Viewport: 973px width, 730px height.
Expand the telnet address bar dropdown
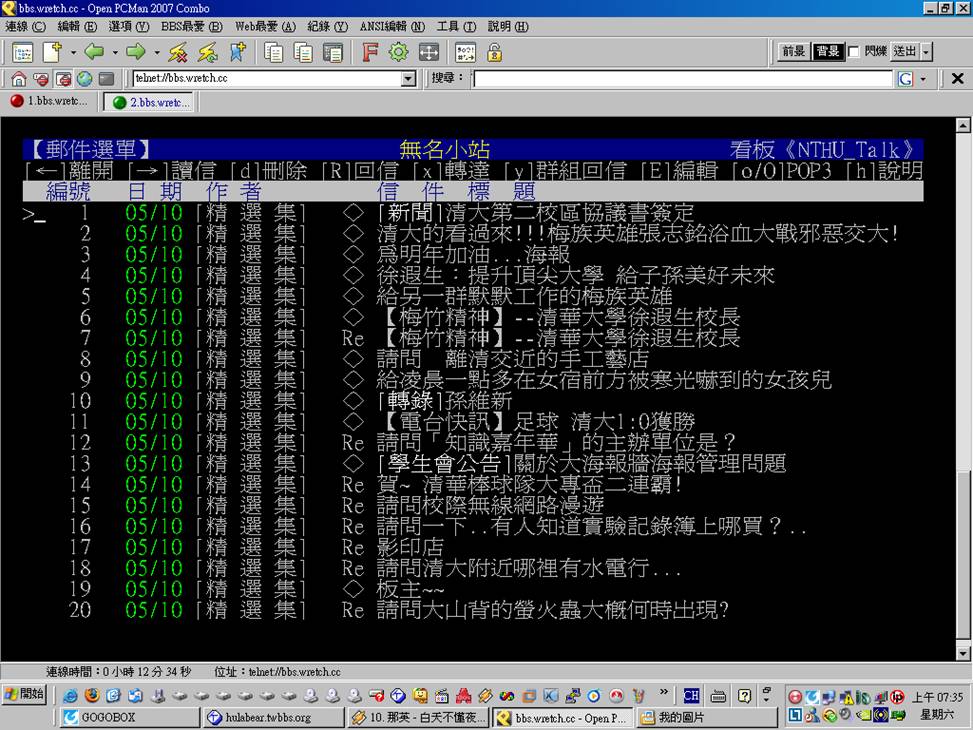pyautogui.click(x=408, y=79)
